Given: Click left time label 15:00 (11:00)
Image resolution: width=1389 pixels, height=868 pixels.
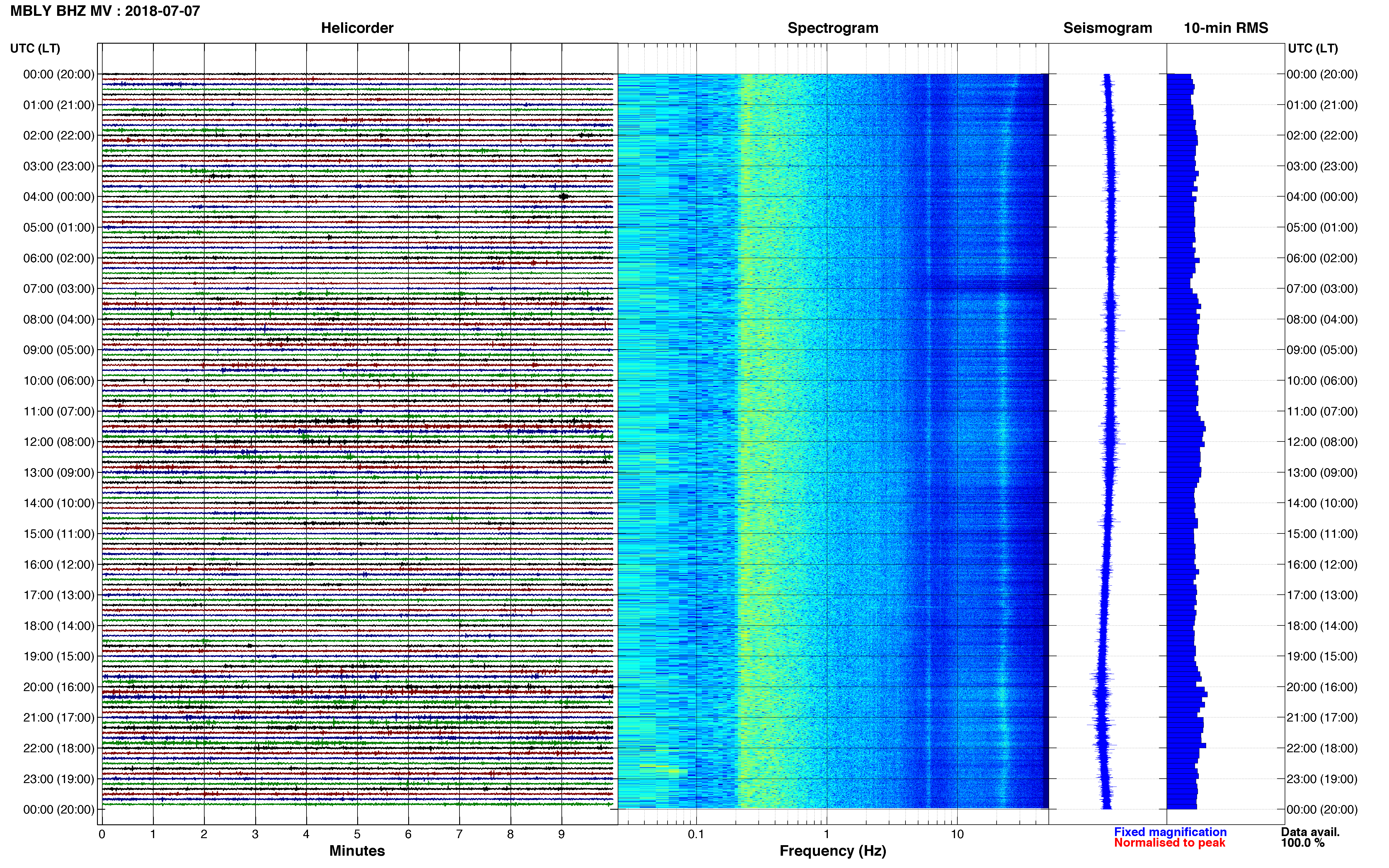Looking at the screenshot, I should (59, 534).
